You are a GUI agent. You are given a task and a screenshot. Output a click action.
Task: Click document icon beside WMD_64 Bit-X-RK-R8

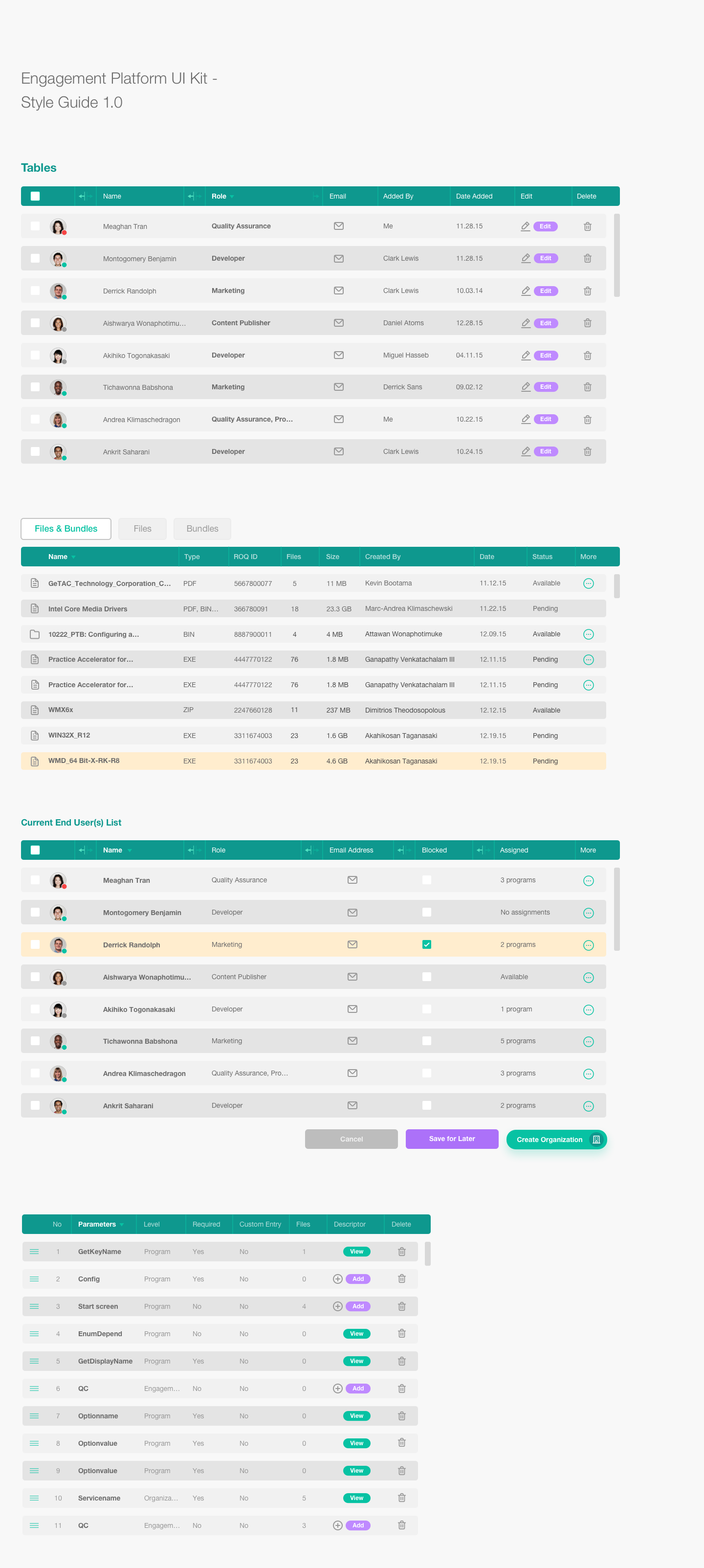pyautogui.click(x=35, y=761)
